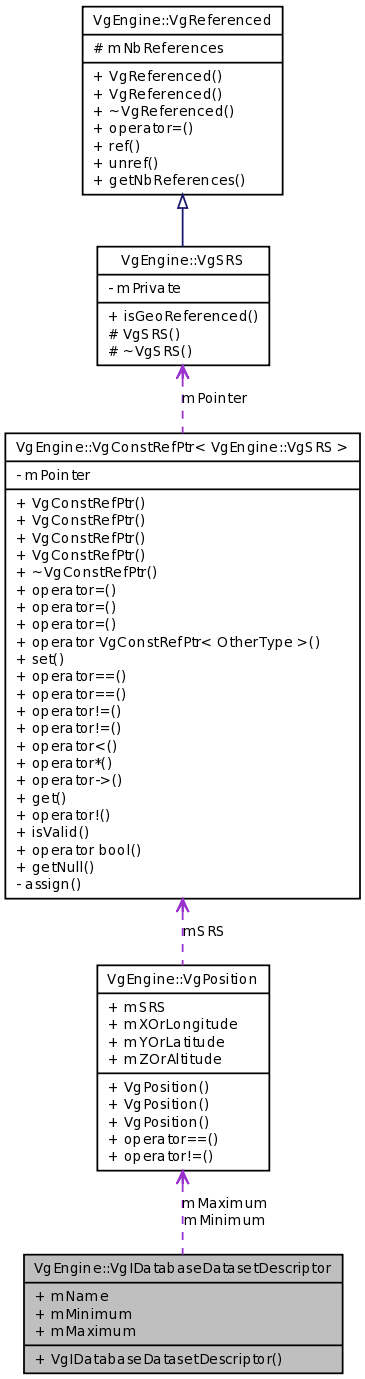Click the mNbReferences attribute
This screenshot has height=1379, width=365.
tap(158, 48)
